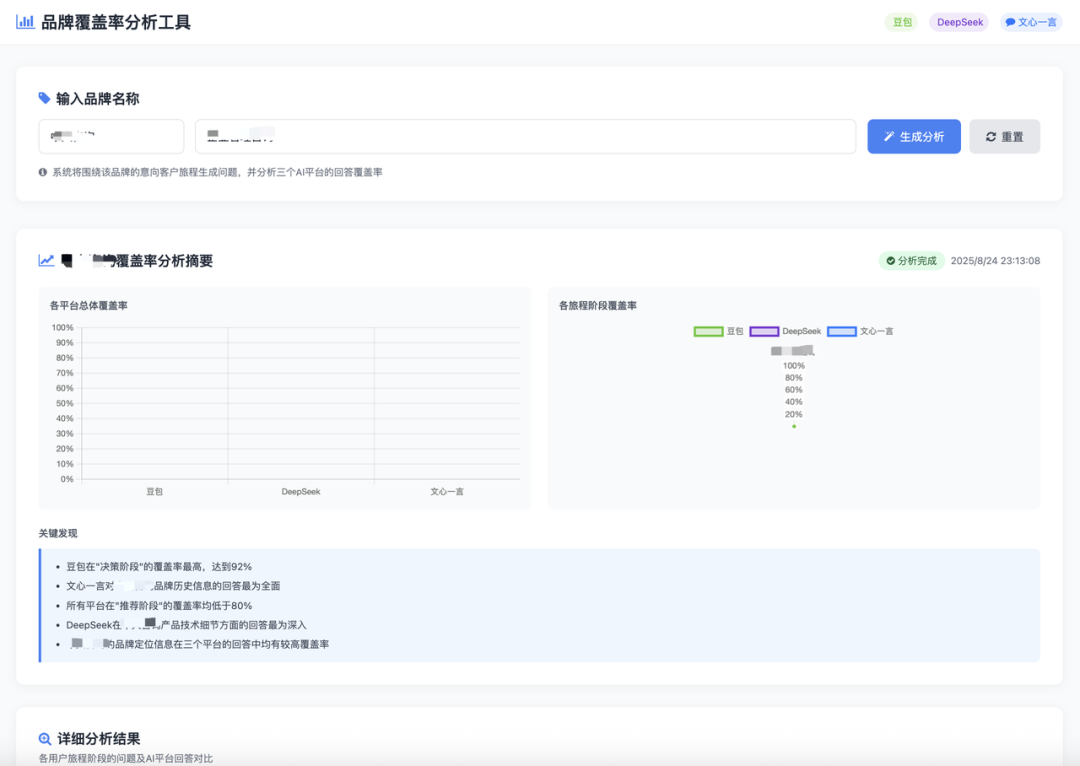The image size is (1080, 766).
Task: Click the blue tag icon beside 输入品牌名称
Action: (x=44, y=99)
